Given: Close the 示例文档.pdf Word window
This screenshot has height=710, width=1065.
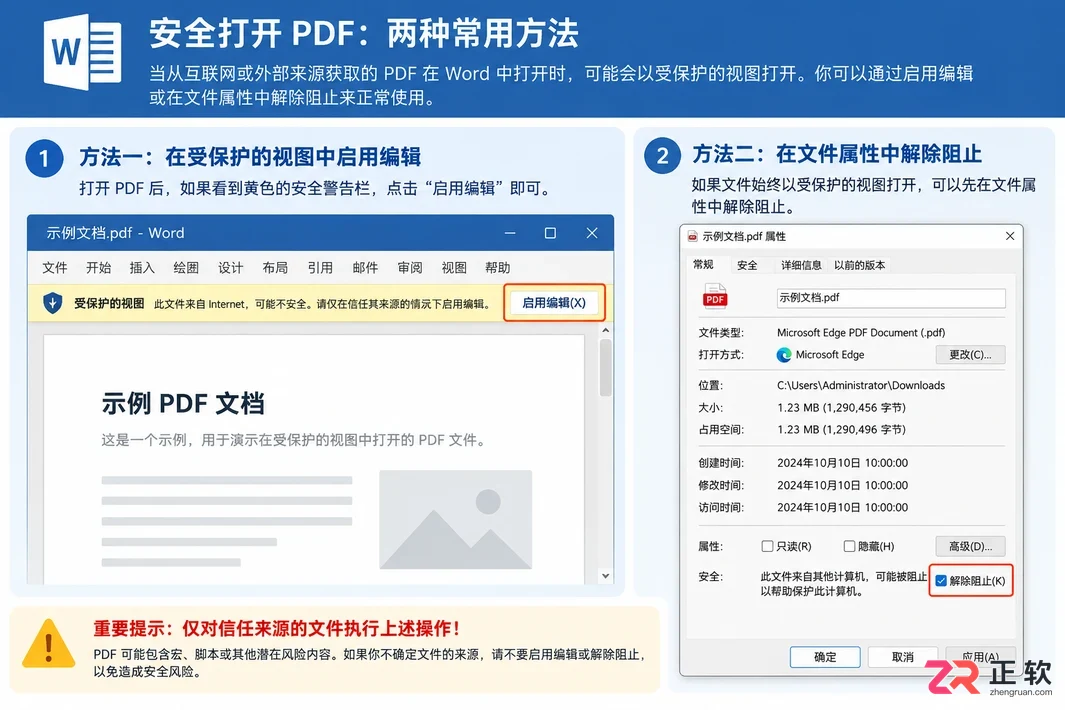Looking at the screenshot, I should tap(592, 233).
